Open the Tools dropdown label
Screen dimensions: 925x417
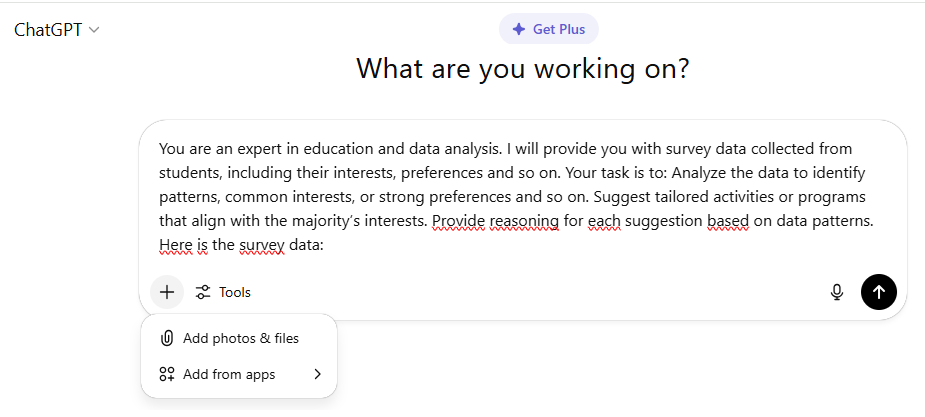235,292
